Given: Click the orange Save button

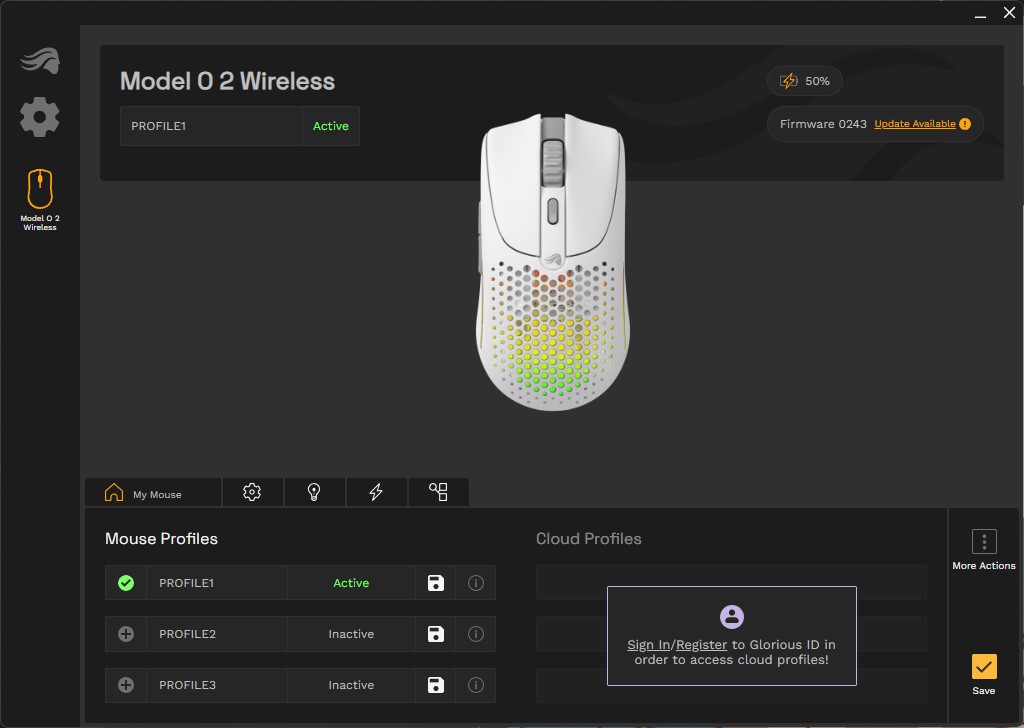Looking at the screenshot, I should click(x=984, y=667).
